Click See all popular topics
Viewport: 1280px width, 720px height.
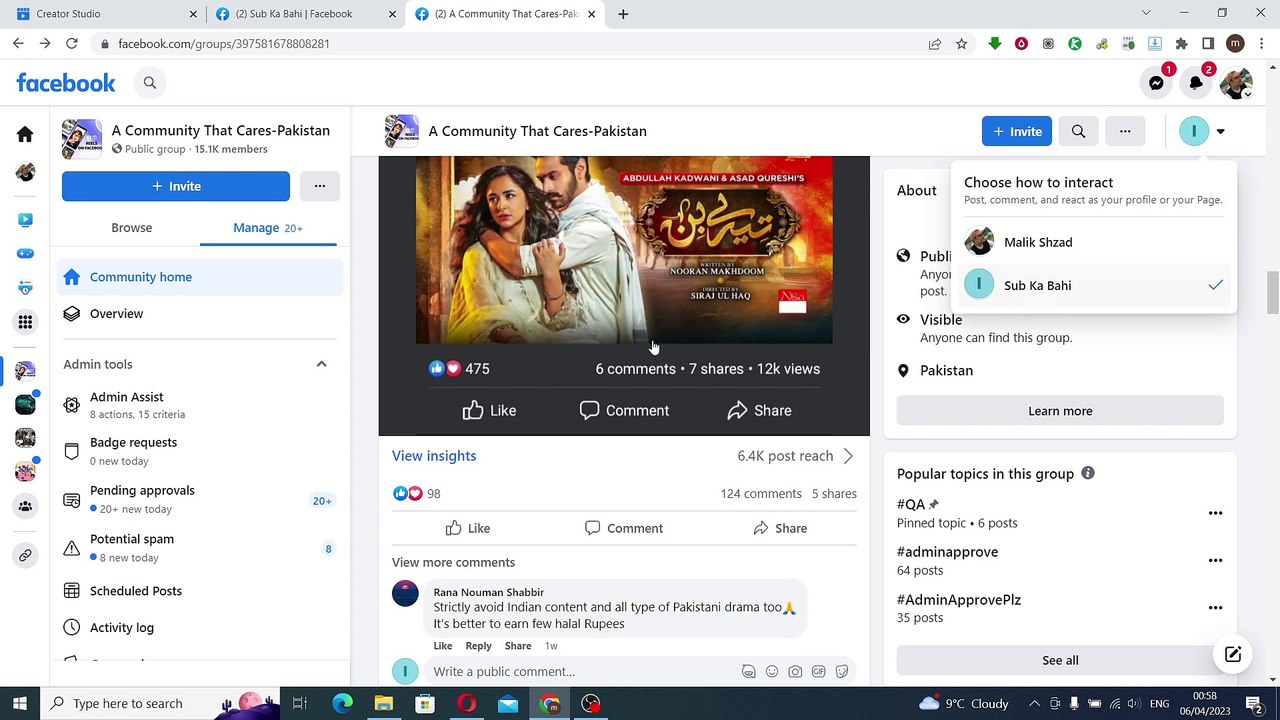tap(1060, 660)
